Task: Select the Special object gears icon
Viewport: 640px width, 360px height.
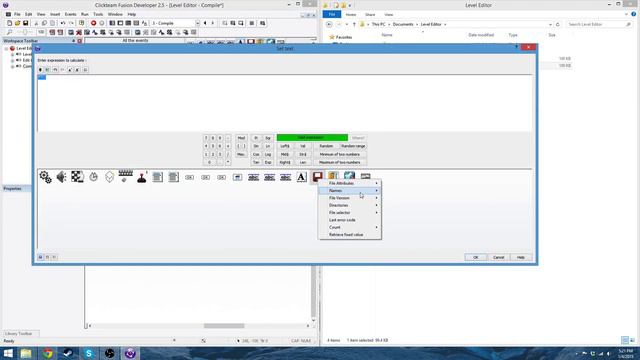Action: click(x=45, y=177)
